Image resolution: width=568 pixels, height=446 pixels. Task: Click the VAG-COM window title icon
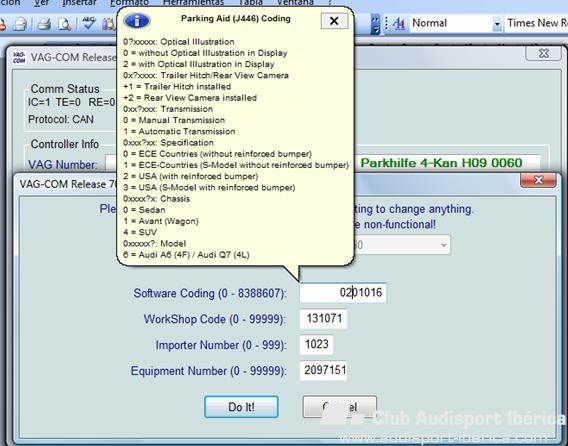pyautogui.click(x=19, y=57)
